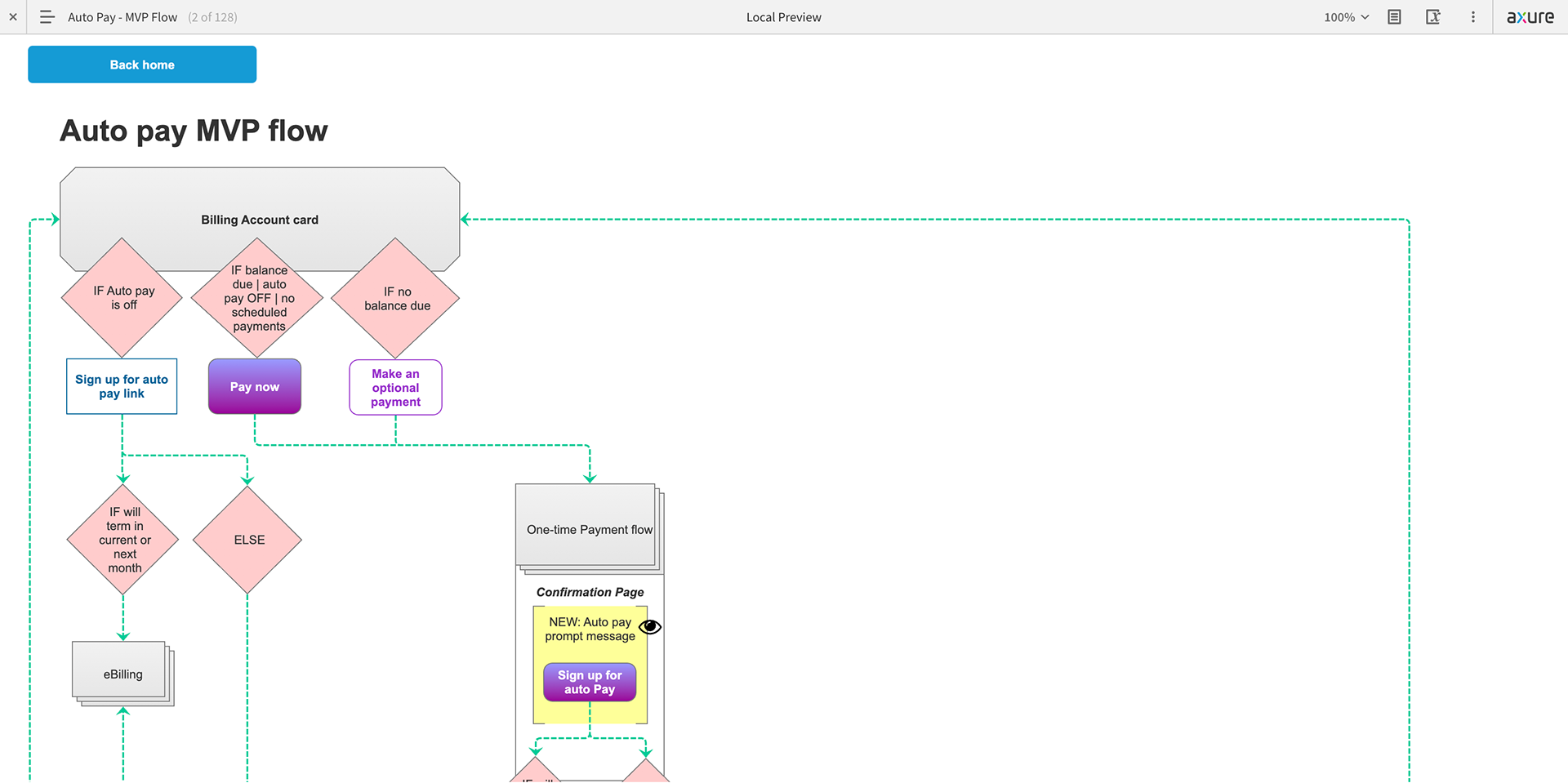Screen dimensions: 1568x783
Task: Open the page notes icon
Action: tap(1394, 17)
